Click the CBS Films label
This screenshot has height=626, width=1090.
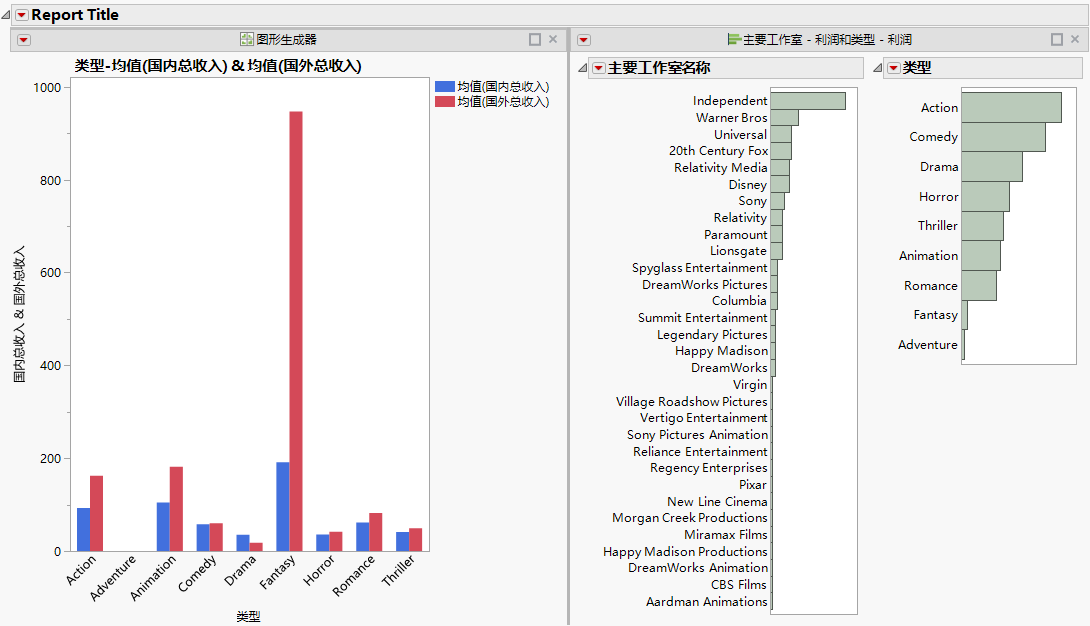[x=738, y=585]
